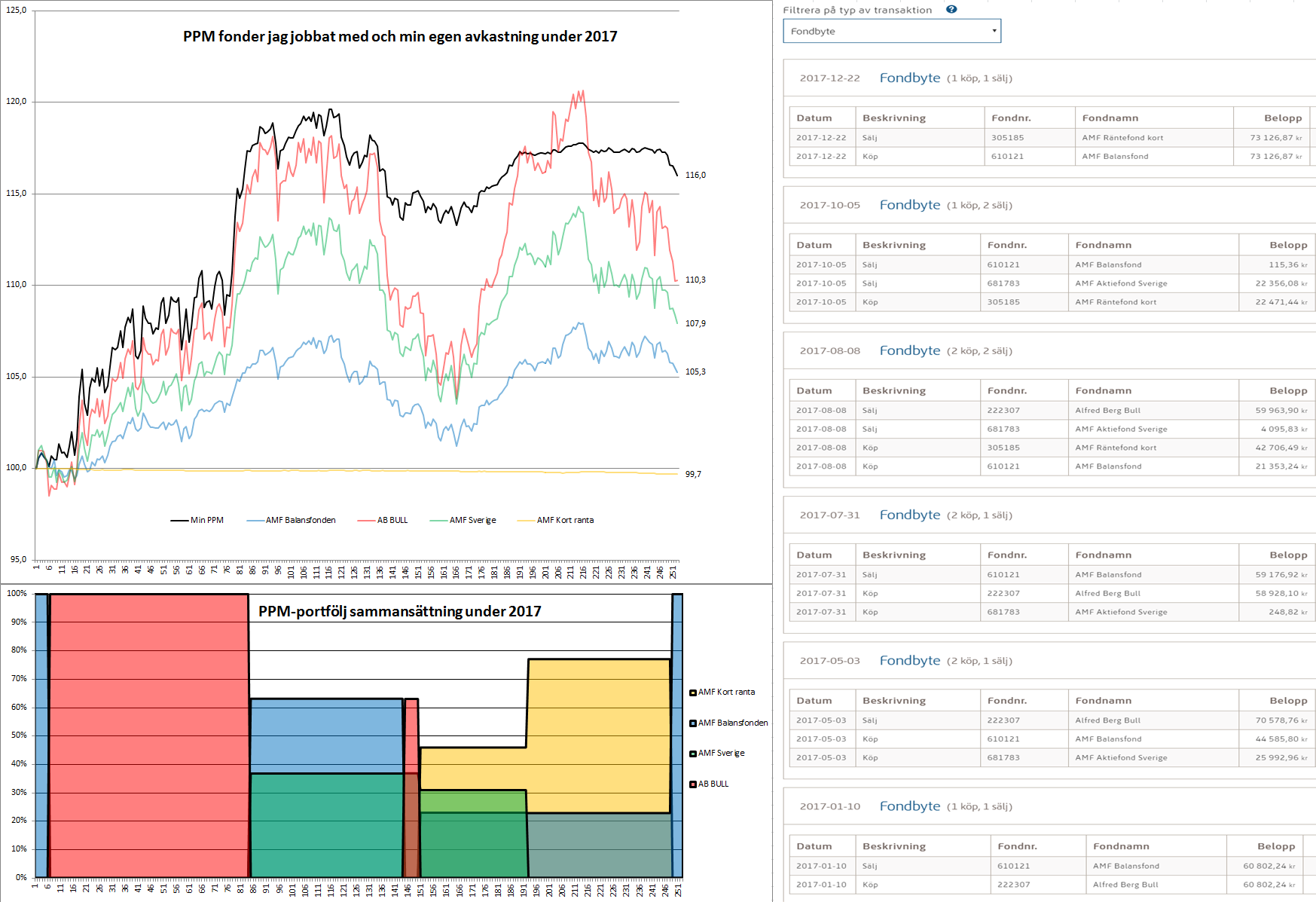Image resolution: width=1316 pixels, height=902 pixels.
Task: Click the 105,3 end value label
Action: coord(695,372)
